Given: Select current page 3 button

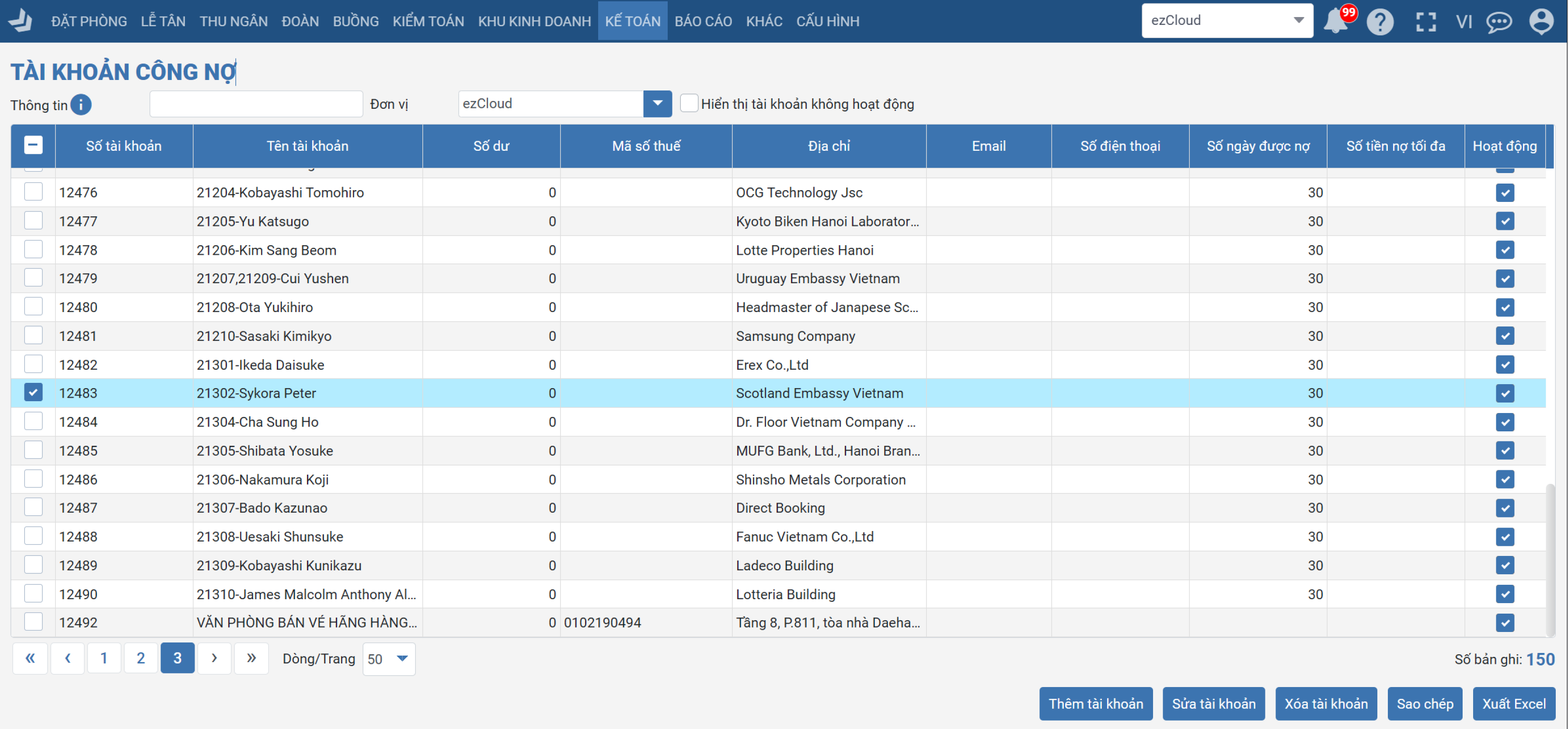Looking at the screenshot, I should (178, 658).
